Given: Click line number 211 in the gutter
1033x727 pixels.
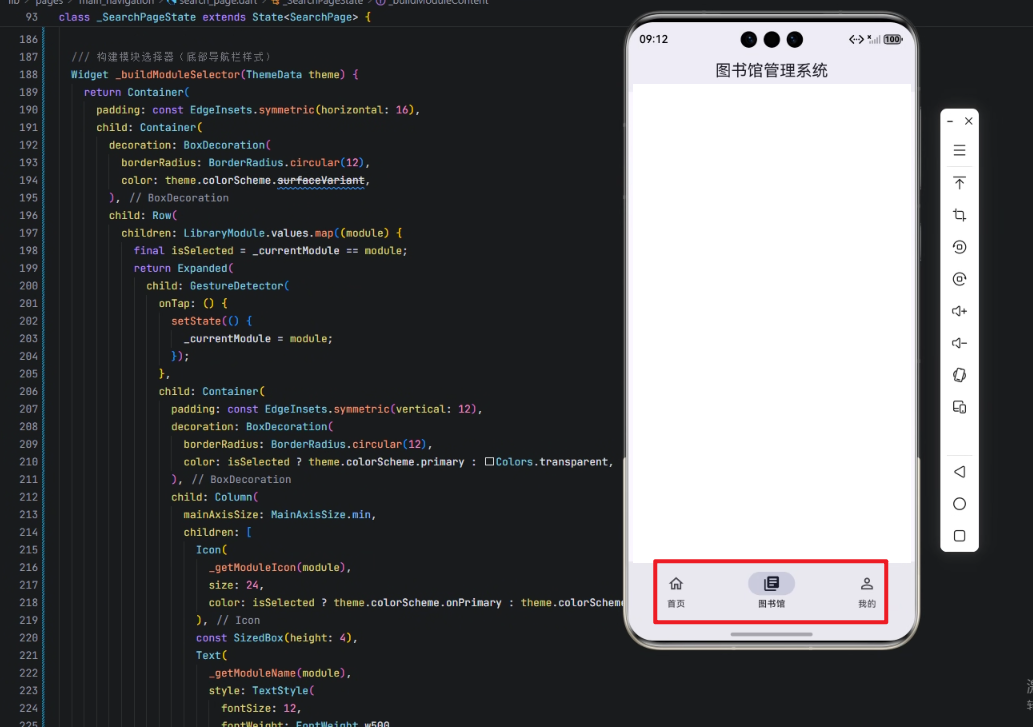Looking at the screenshot, I should pos(28,479).
